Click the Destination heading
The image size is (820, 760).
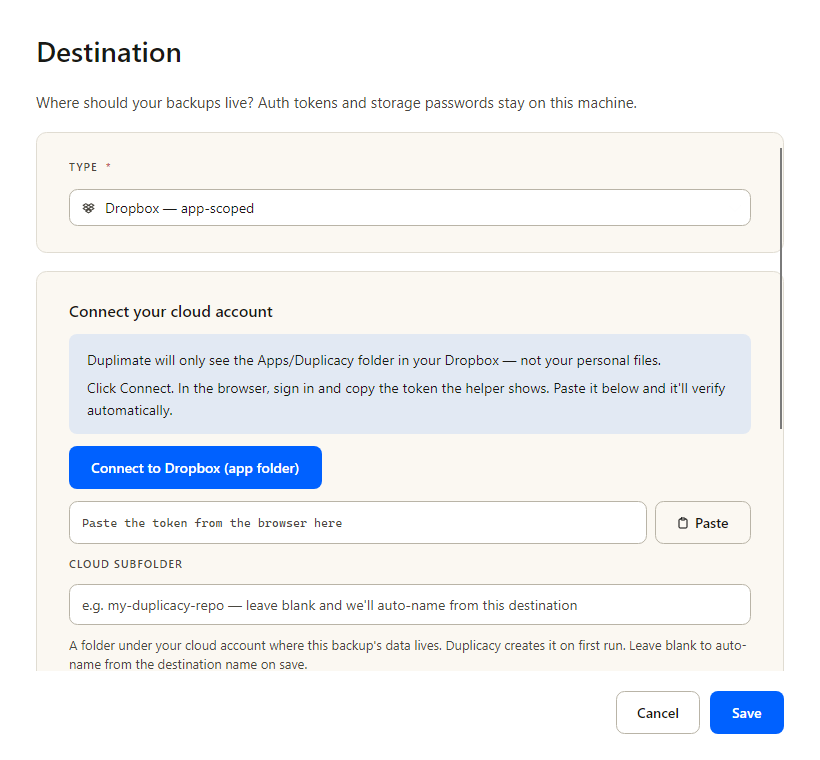(x=109, y=53)
